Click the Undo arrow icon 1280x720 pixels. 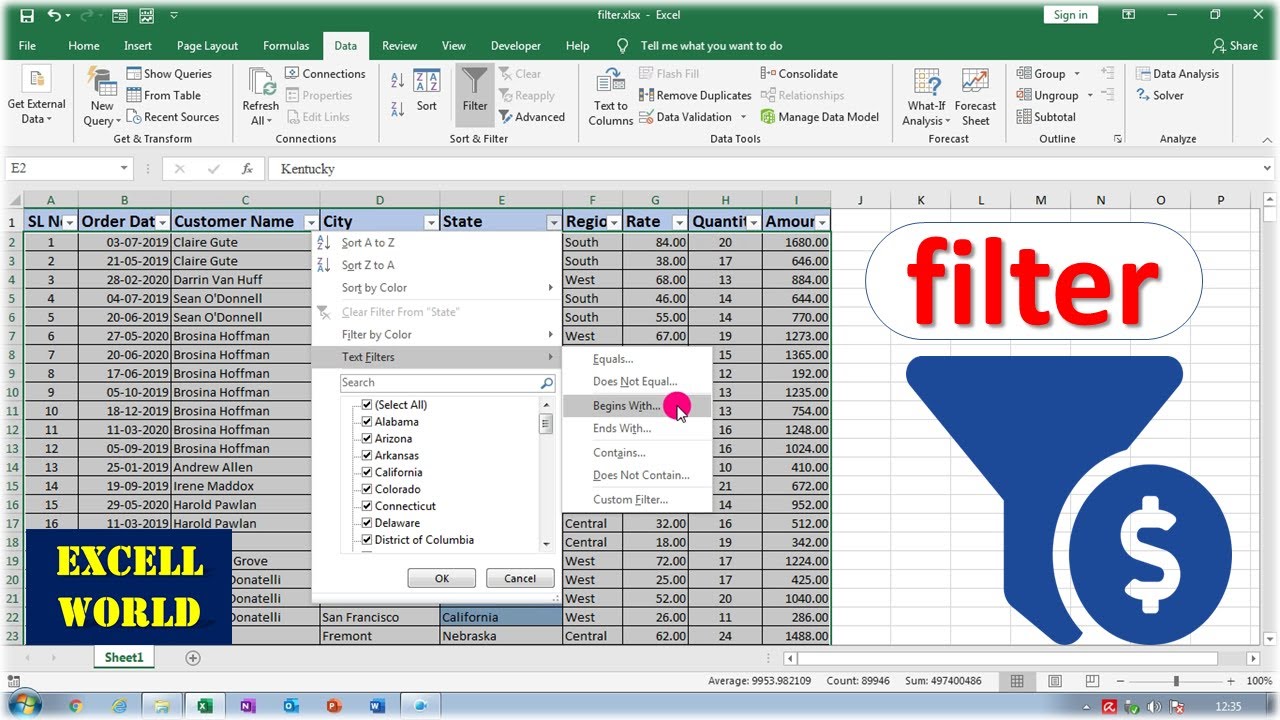[55, 15]
